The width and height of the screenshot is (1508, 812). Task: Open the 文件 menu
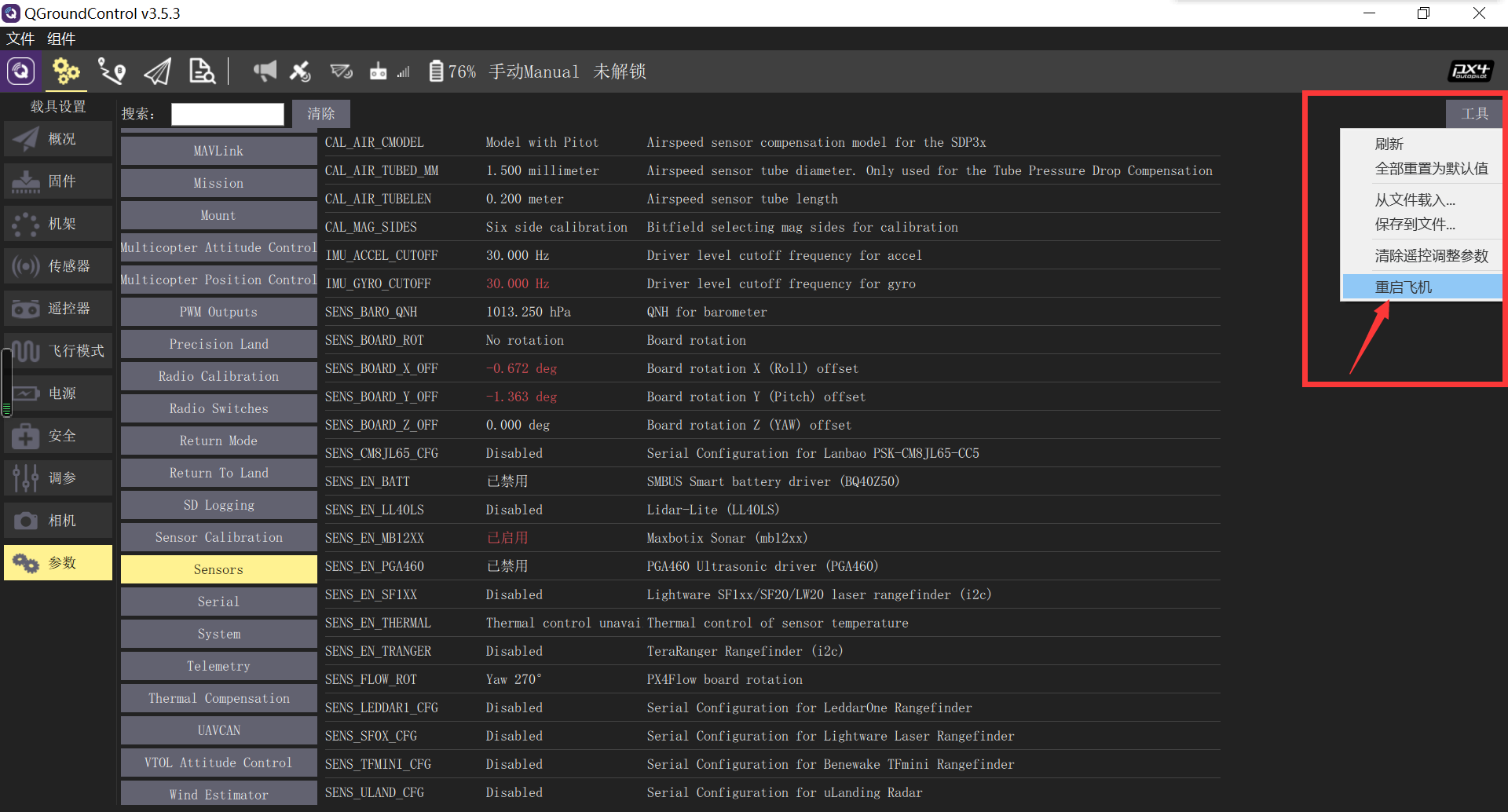[x=20, y=38]
